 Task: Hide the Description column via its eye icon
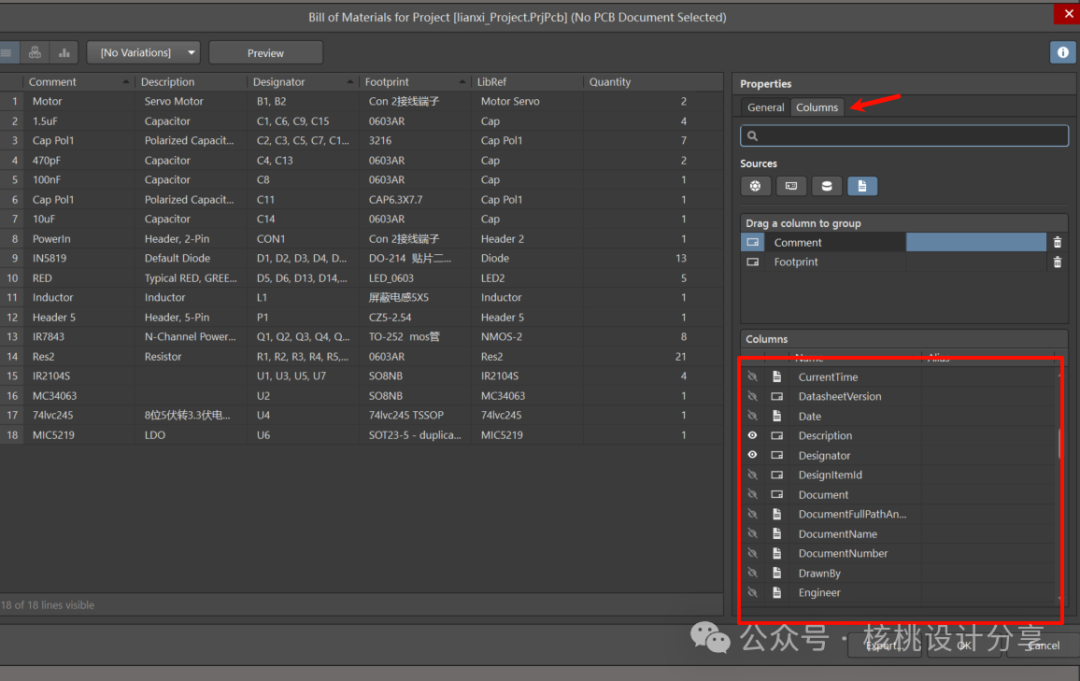tap(752, 436)
